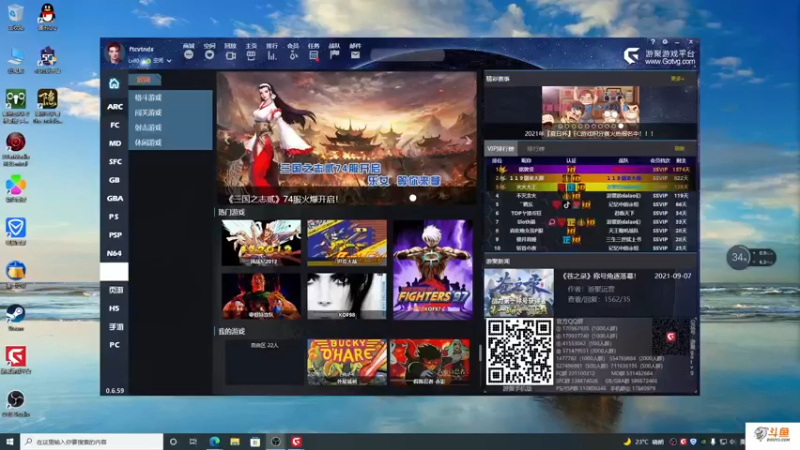Viewport: 800px width, 450px height.
Task: Open the Home section in the sidebar
Action: (114, 84)
